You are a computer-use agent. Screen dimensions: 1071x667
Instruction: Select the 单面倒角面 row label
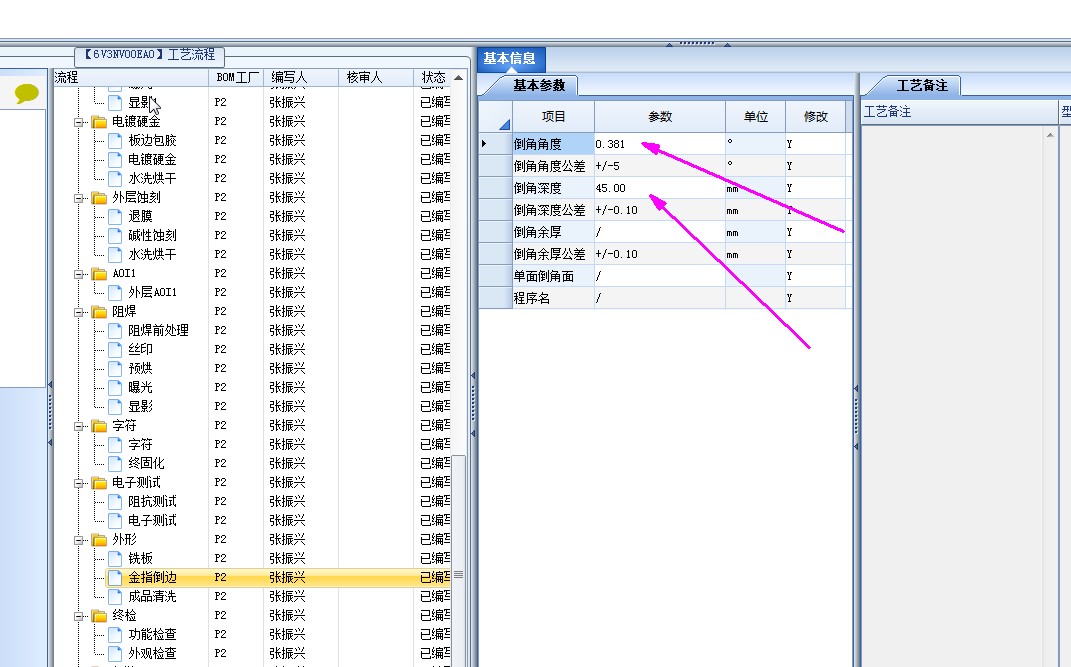pyautogui.click(x=553, y=276)
